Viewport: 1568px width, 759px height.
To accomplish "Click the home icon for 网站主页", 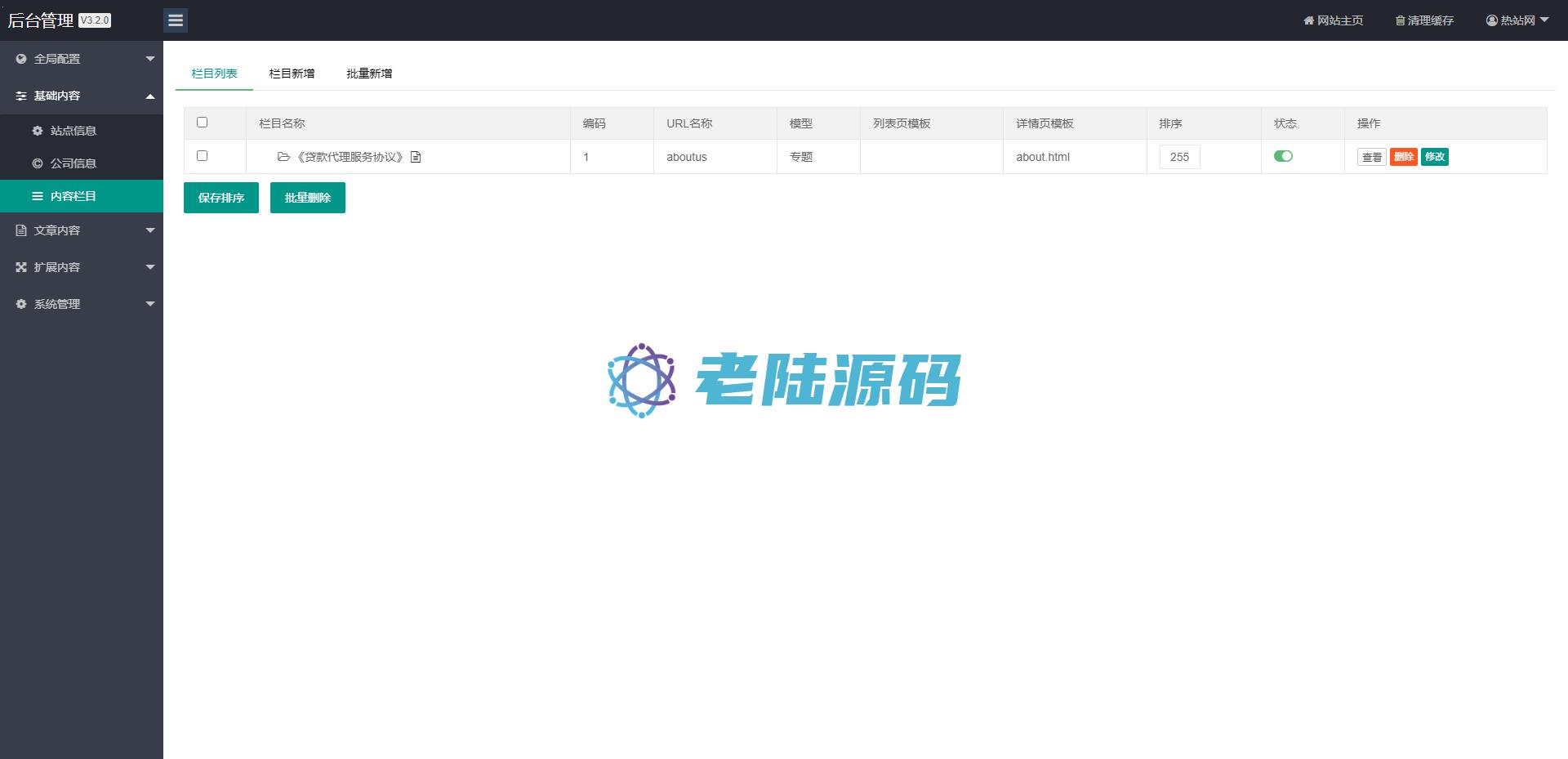I will [1308, 20].
